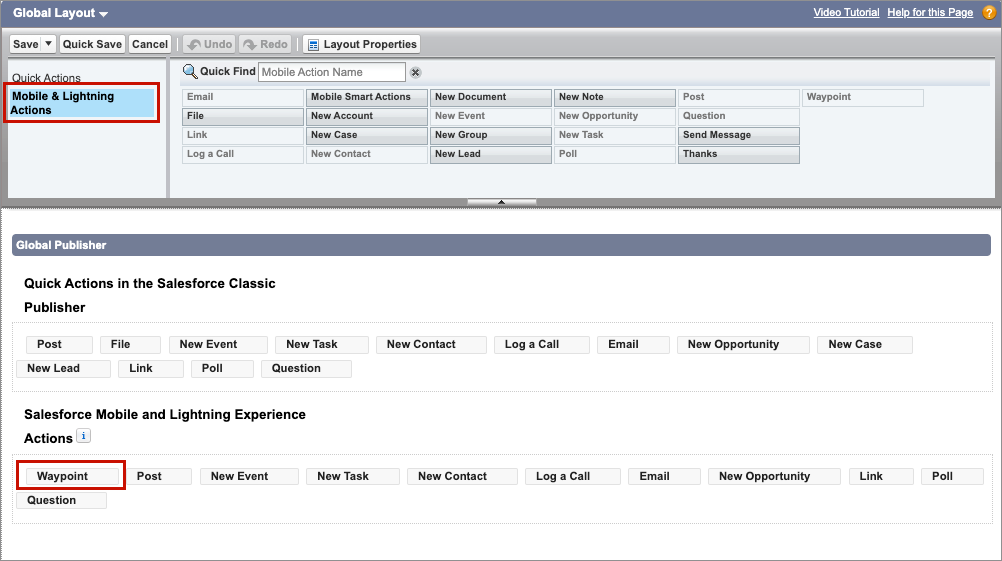1002x561 pixels.
Task: Select New Case in the palette
Action: pos(366,135)
